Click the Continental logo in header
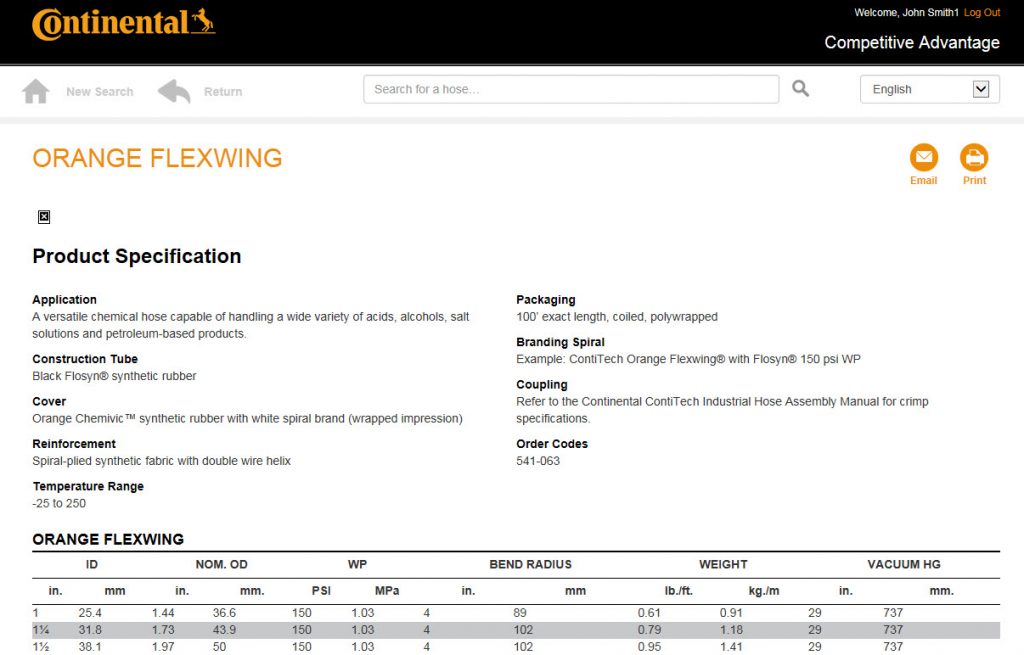The image size is (1024, 655). pos(123,23)
